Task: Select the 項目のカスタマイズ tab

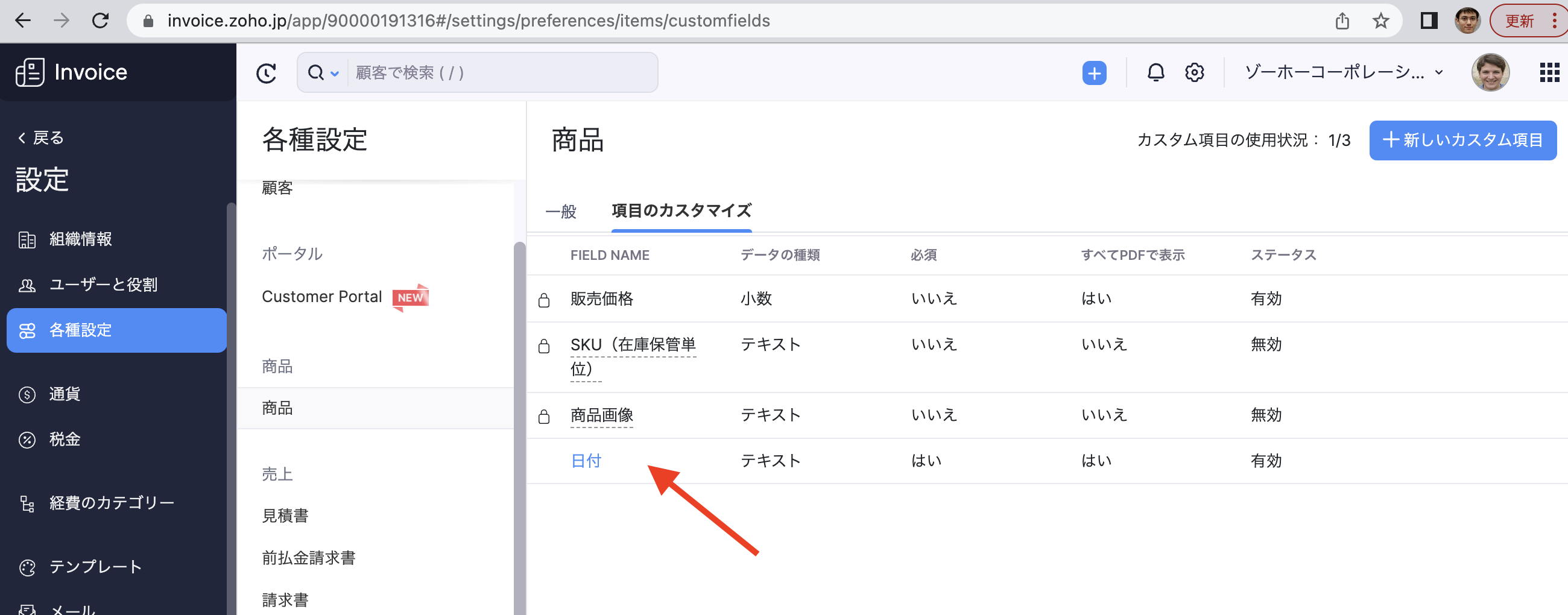Action: [681, 211]
